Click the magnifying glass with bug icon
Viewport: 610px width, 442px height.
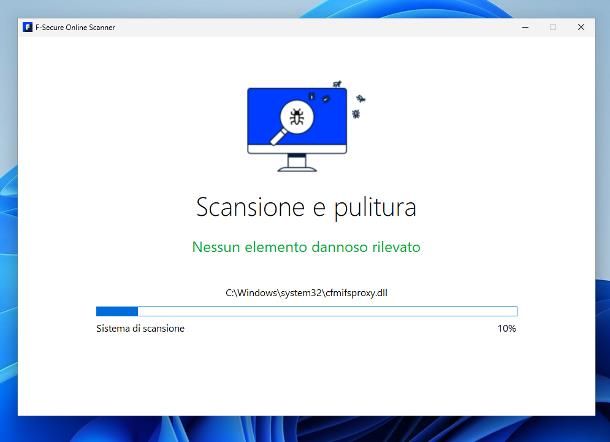point(293,122)
